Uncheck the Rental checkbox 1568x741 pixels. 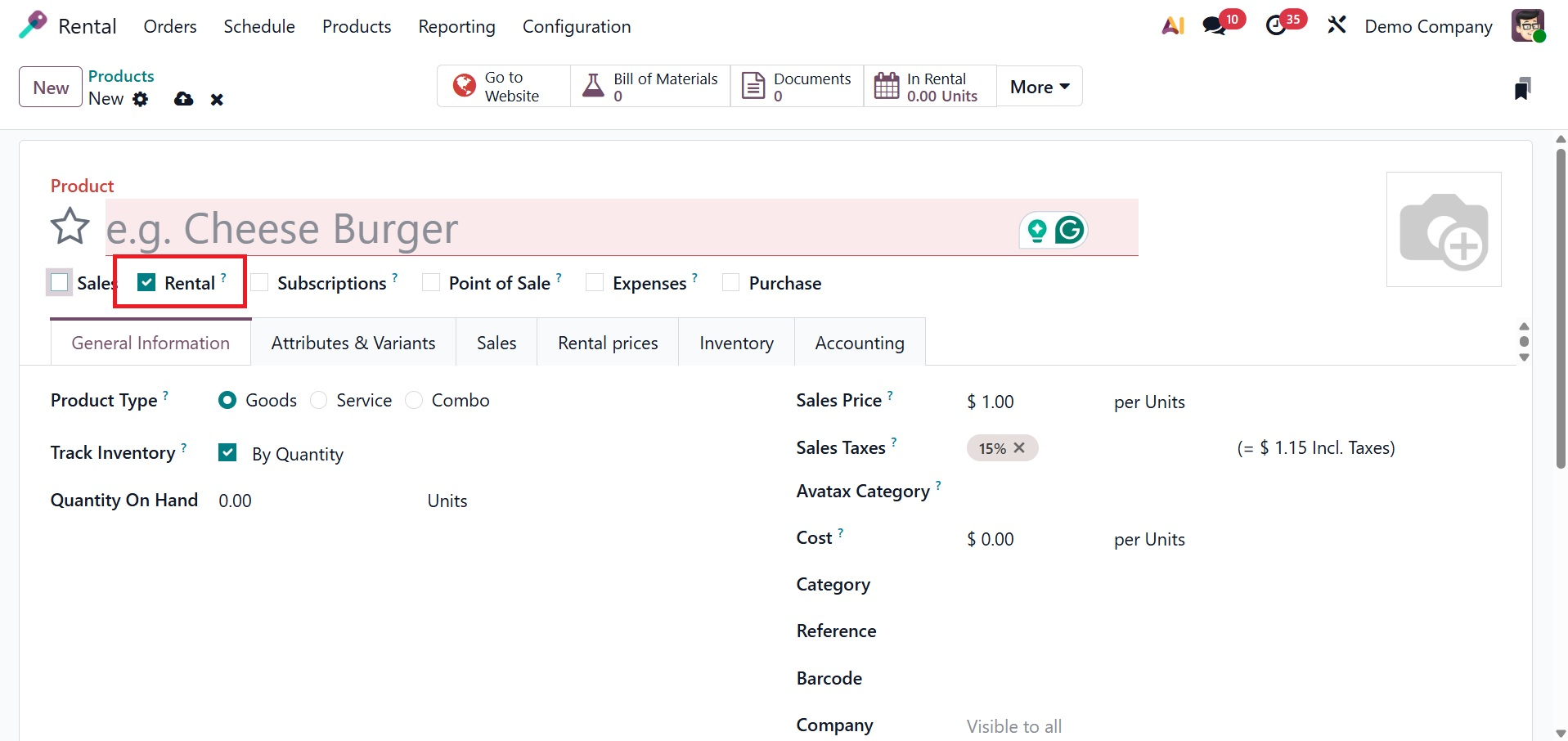click(x=146, y=283)
